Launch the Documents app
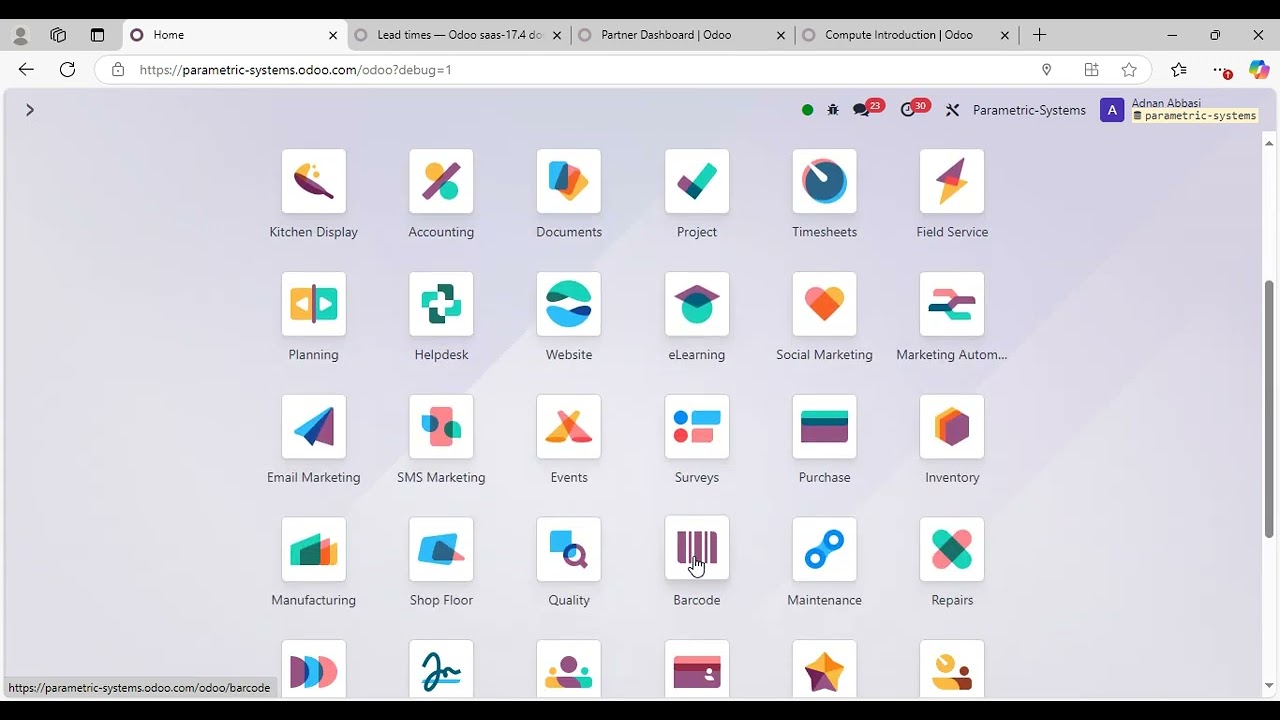 (569, 181)
